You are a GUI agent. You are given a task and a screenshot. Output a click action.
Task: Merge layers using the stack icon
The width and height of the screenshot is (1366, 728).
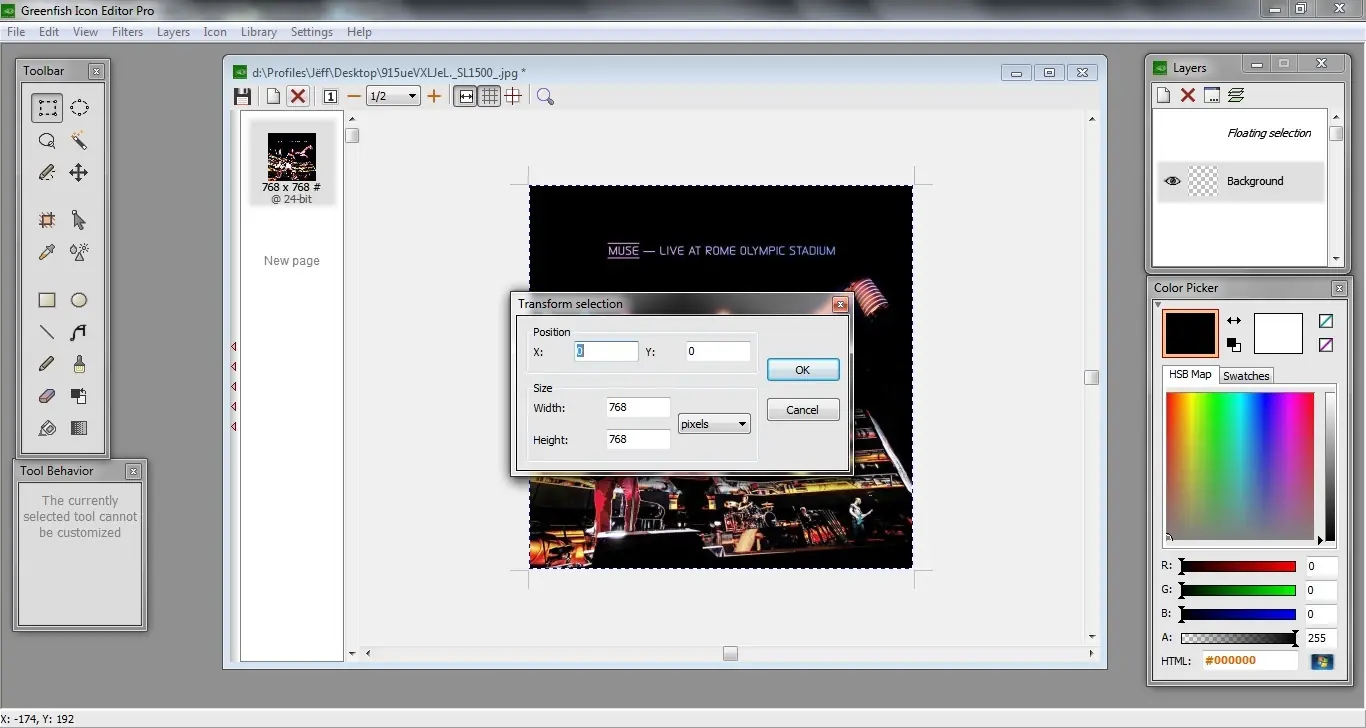[x=1236, y=95]
